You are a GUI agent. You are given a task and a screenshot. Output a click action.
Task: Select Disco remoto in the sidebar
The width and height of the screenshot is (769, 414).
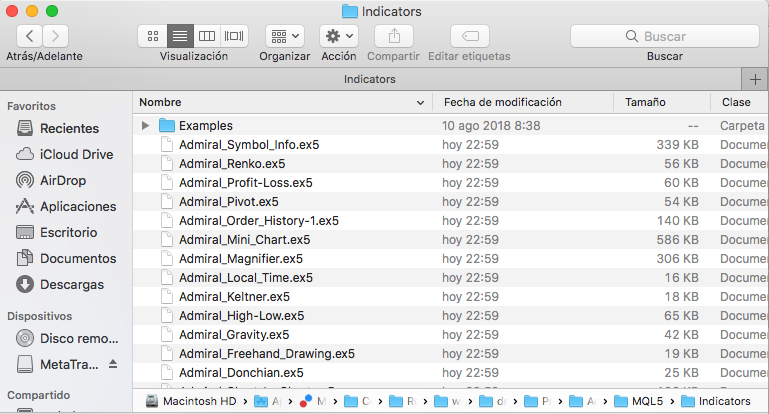67,338
